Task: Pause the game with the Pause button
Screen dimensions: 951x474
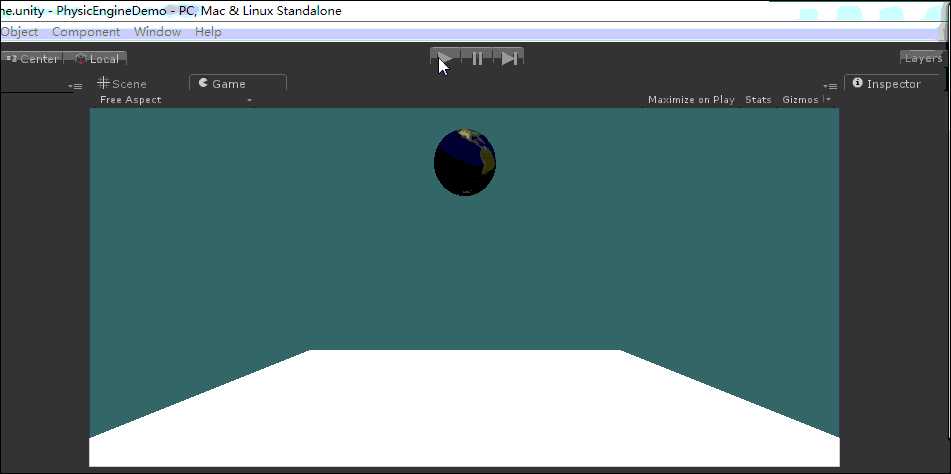Action: [x=477, y=58]
